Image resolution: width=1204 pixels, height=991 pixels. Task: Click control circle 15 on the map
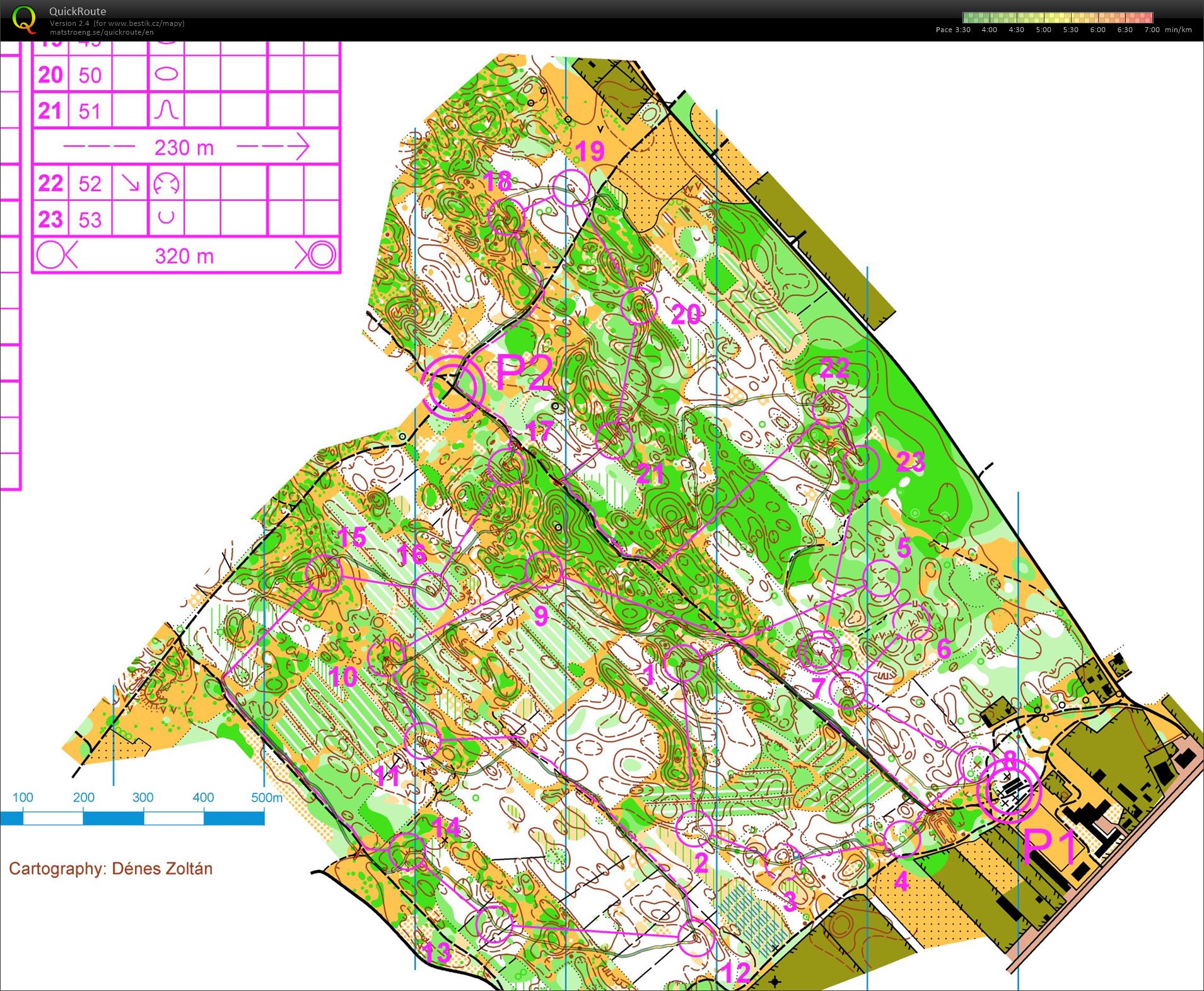pos(324,573)
